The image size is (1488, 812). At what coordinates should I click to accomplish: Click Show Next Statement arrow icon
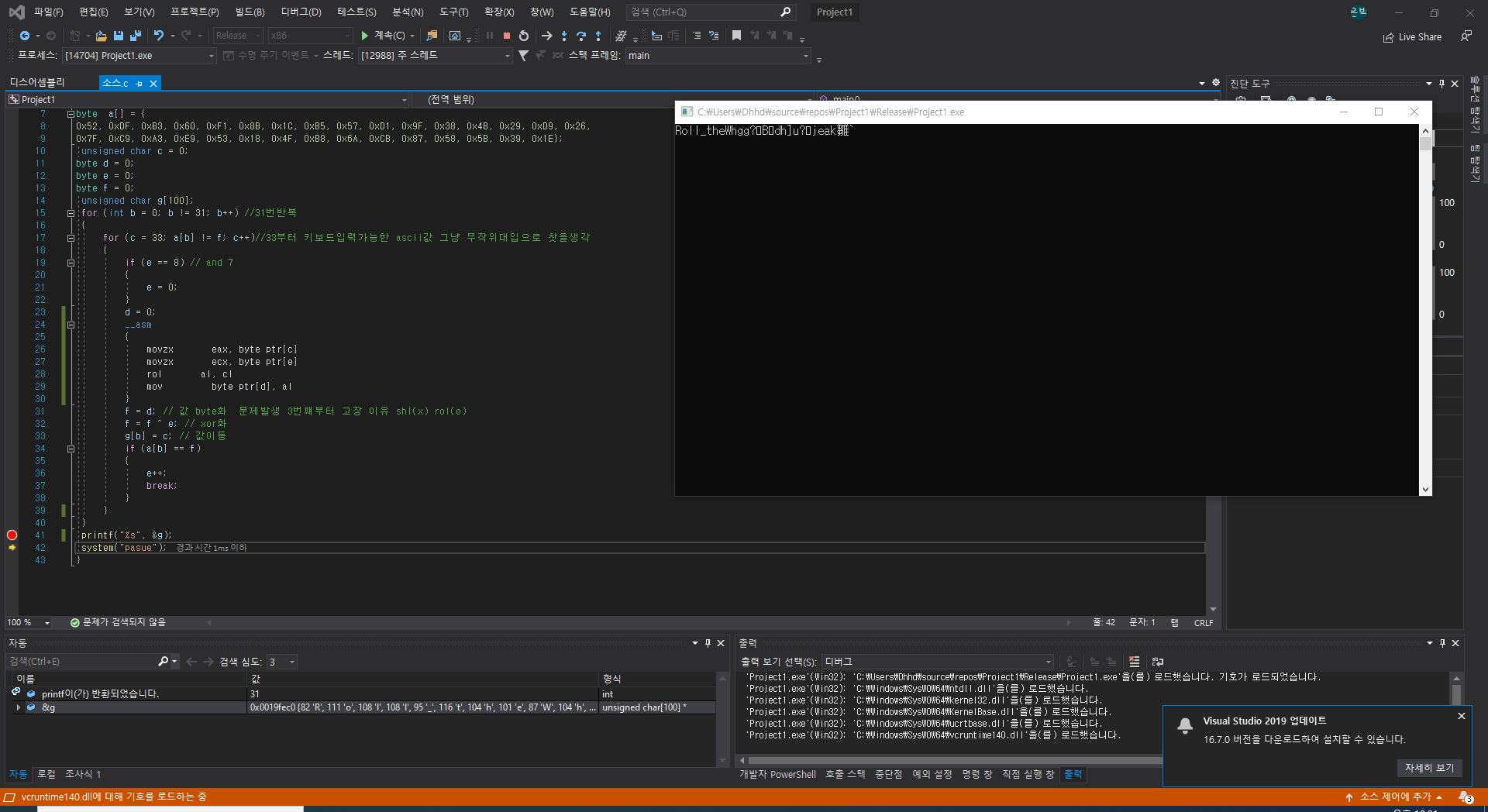546,36
